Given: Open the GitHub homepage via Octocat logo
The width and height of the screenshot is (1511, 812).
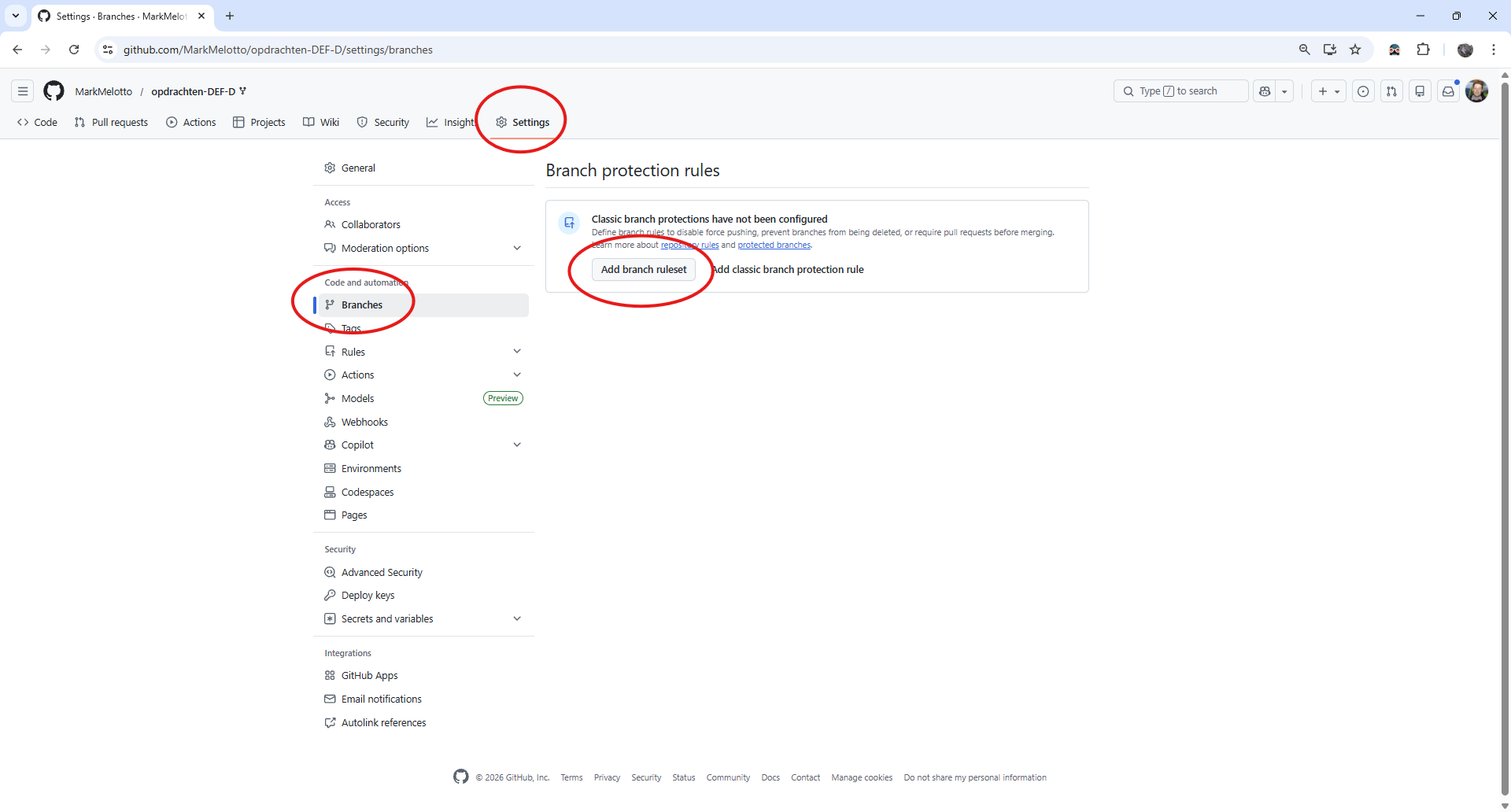Looking at the screenshot, I should tap(54, 91).
